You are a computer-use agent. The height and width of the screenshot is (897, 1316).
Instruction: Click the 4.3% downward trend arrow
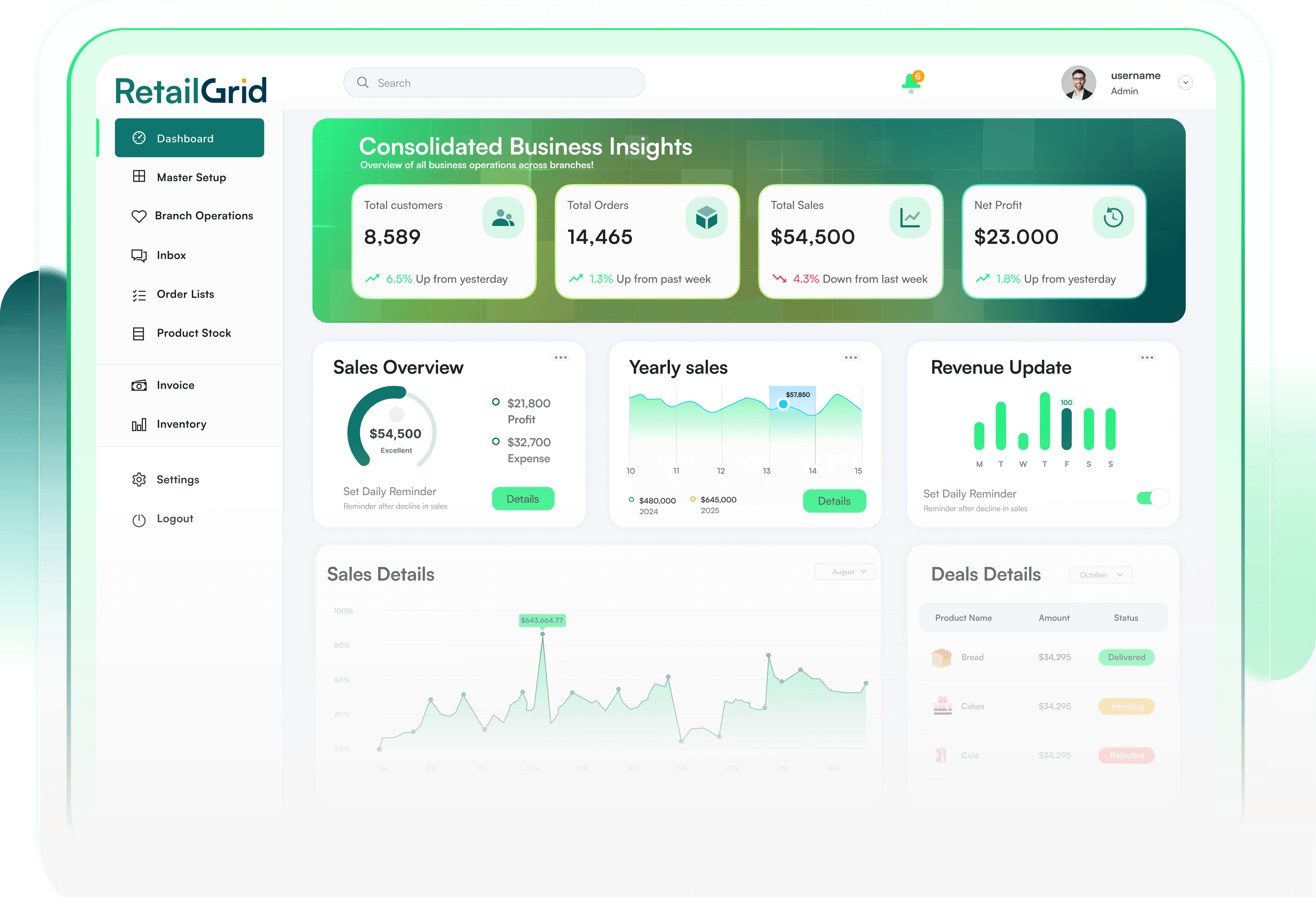pyautogui.click(x=779, y=279)
